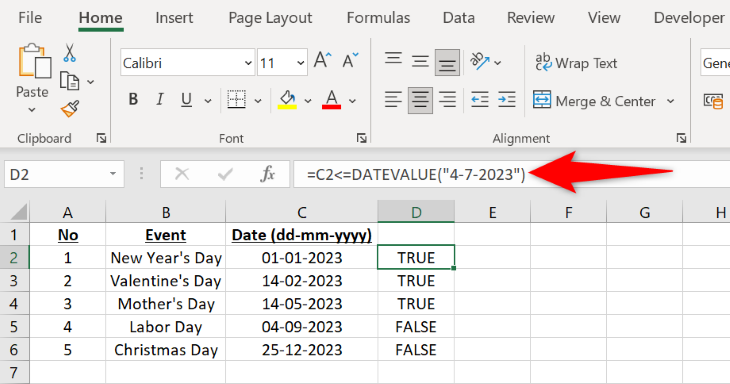Screen dimensions: 730x384
Task: Apply borders with the Borders icon
Action: pyautogui.click(x=237, y=99)
